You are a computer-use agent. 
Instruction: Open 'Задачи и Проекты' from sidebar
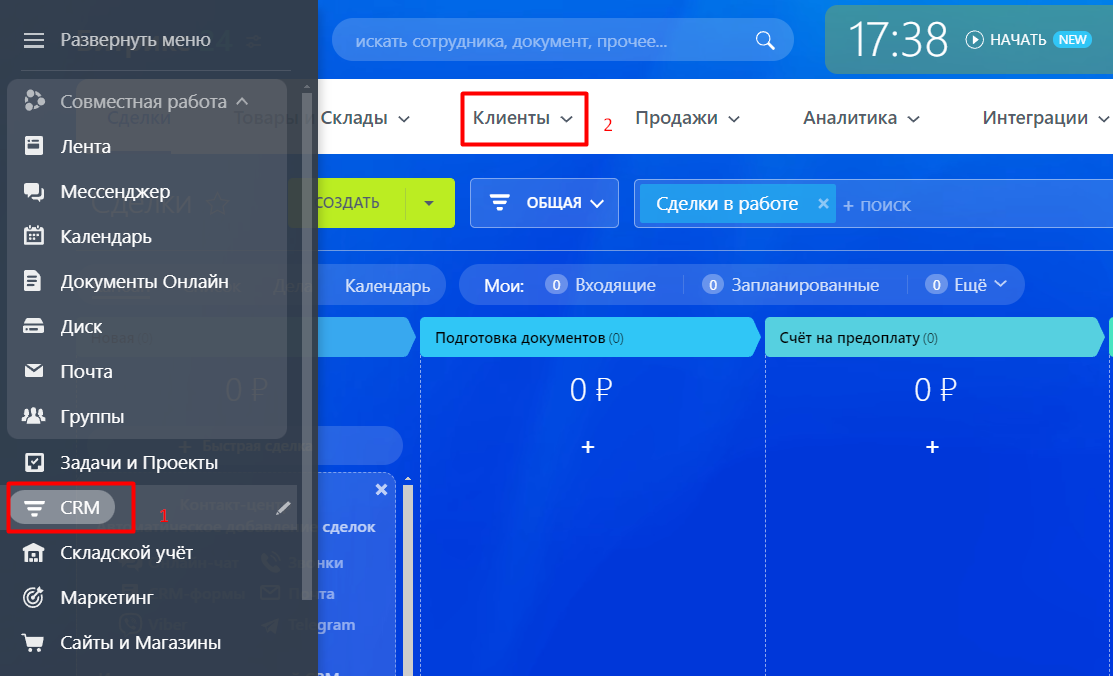[x=138, y=463]
